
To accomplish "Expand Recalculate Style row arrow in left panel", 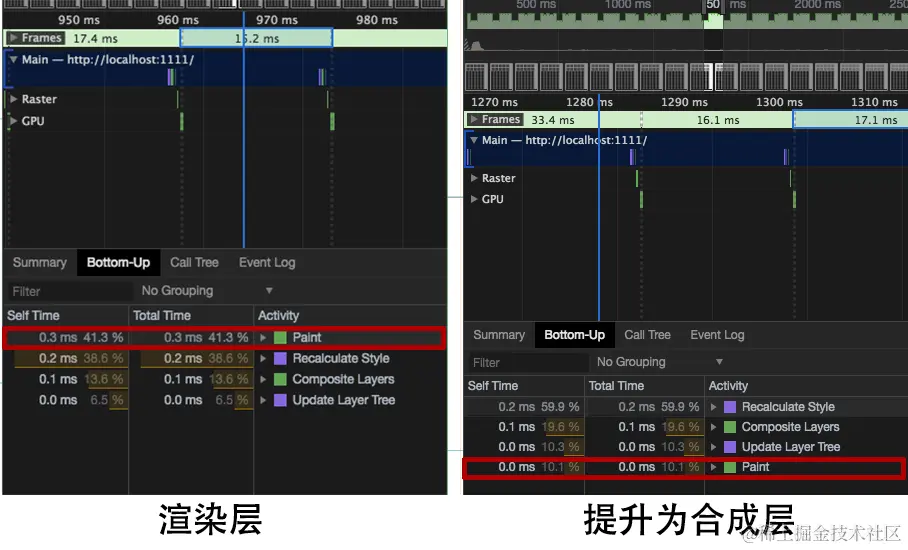I will tap(263, 358).
